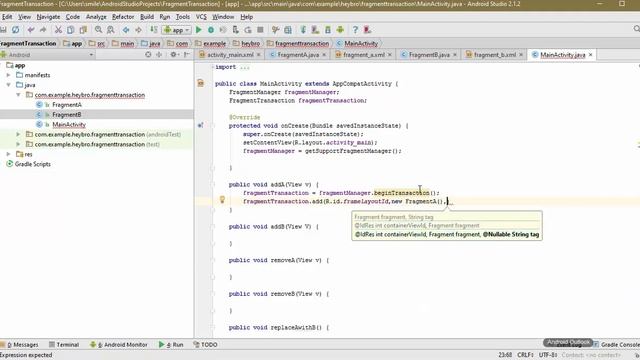The width and height of the screenshot is (640, 360).
Task: Open the VCS menu
Action: coord(201,17)
